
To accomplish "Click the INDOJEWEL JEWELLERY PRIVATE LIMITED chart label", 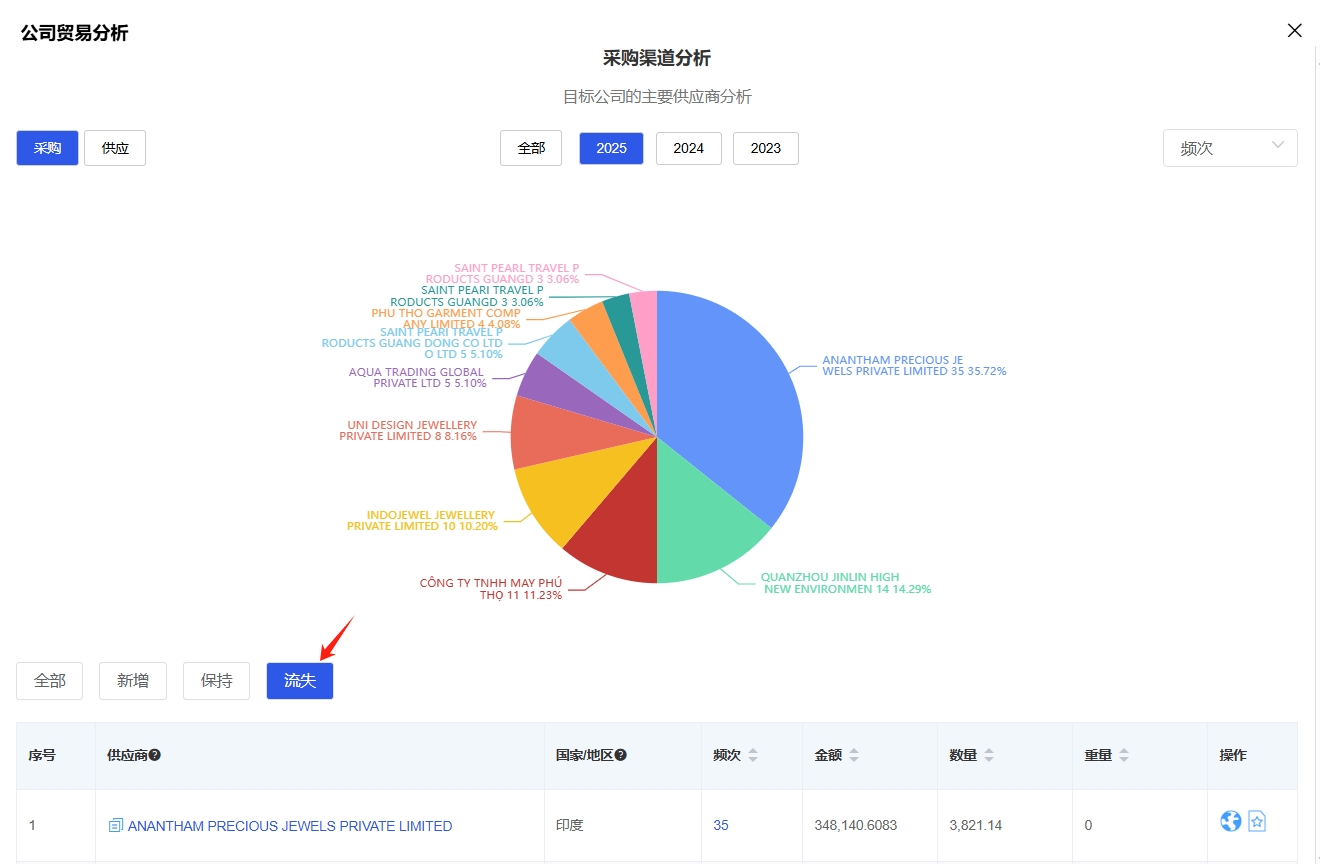I will point(422,520).
